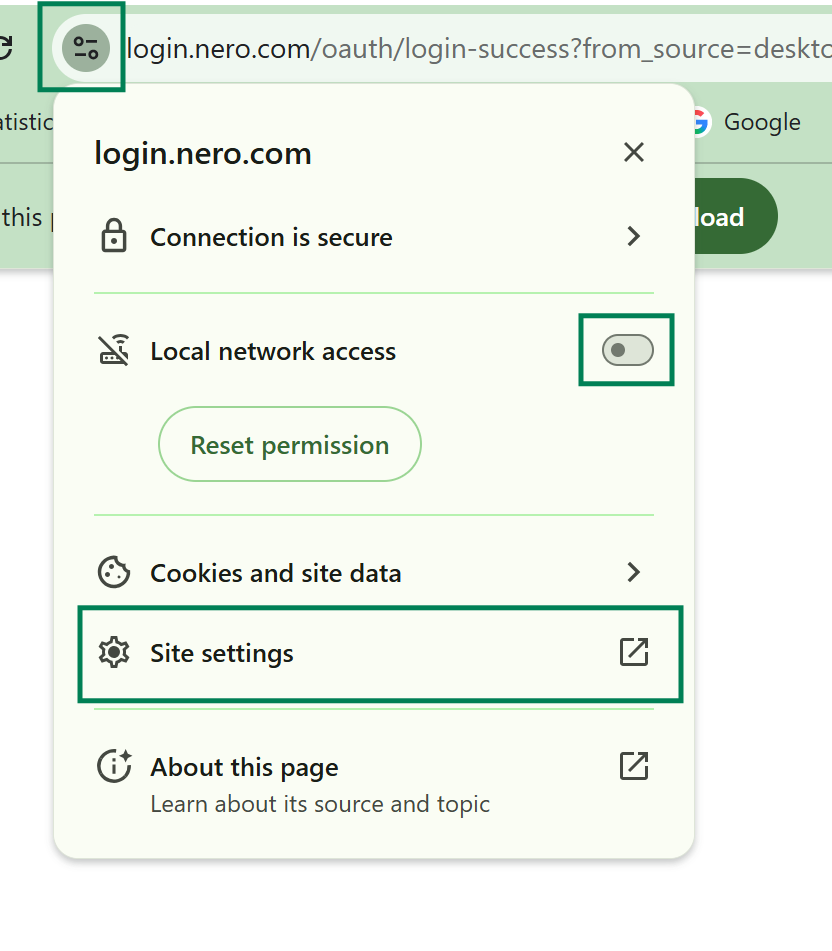Click the site information tune icon

(x=86, y=48)
